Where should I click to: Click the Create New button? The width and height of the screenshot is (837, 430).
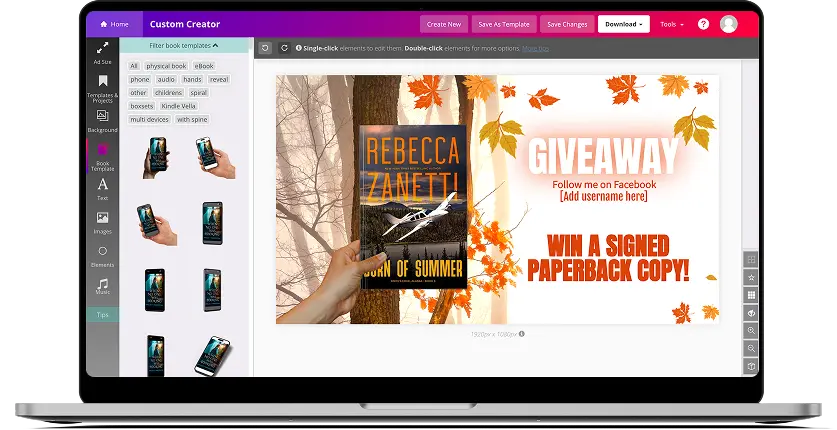click(x=444, y=24)
